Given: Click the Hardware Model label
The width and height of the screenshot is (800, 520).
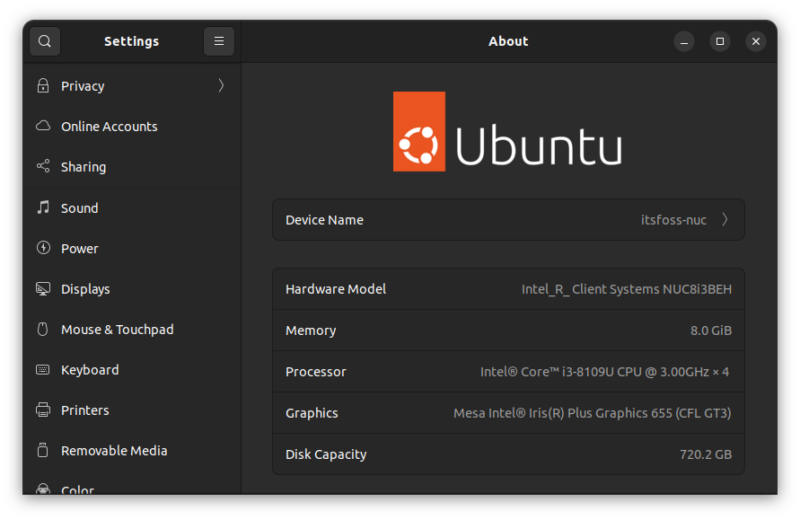Looking at the screenshot, I should click(x=335, y=289).
